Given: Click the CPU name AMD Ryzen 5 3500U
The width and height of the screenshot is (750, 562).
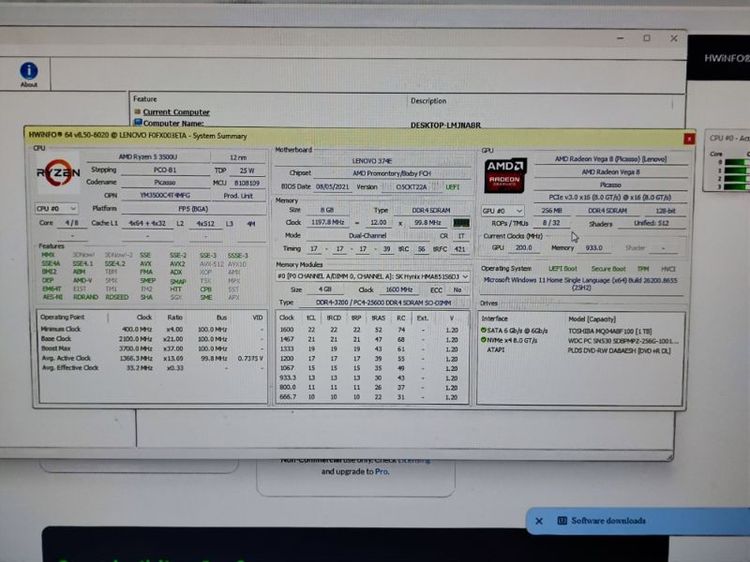Looking at the screenshot, I should (148, 157).
